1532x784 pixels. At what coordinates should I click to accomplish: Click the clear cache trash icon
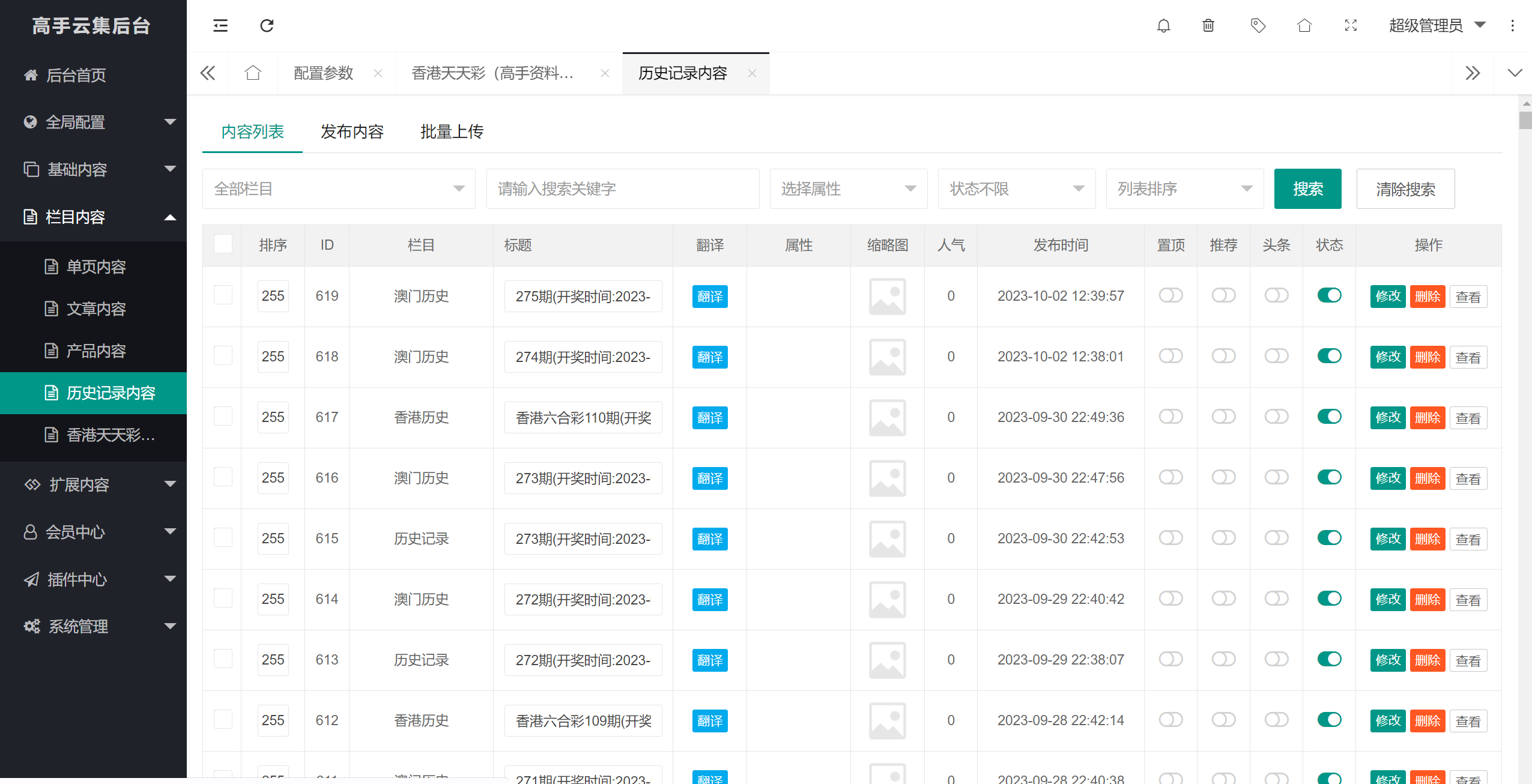(1208, 26)
